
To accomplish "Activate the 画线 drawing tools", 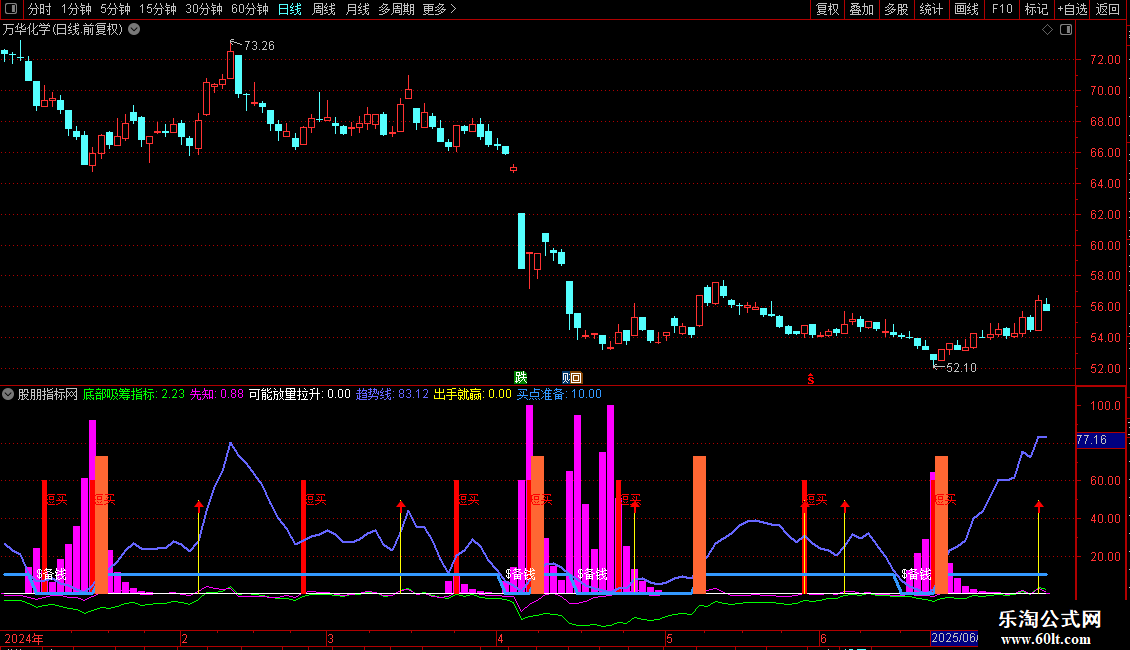I will (966, 9).
